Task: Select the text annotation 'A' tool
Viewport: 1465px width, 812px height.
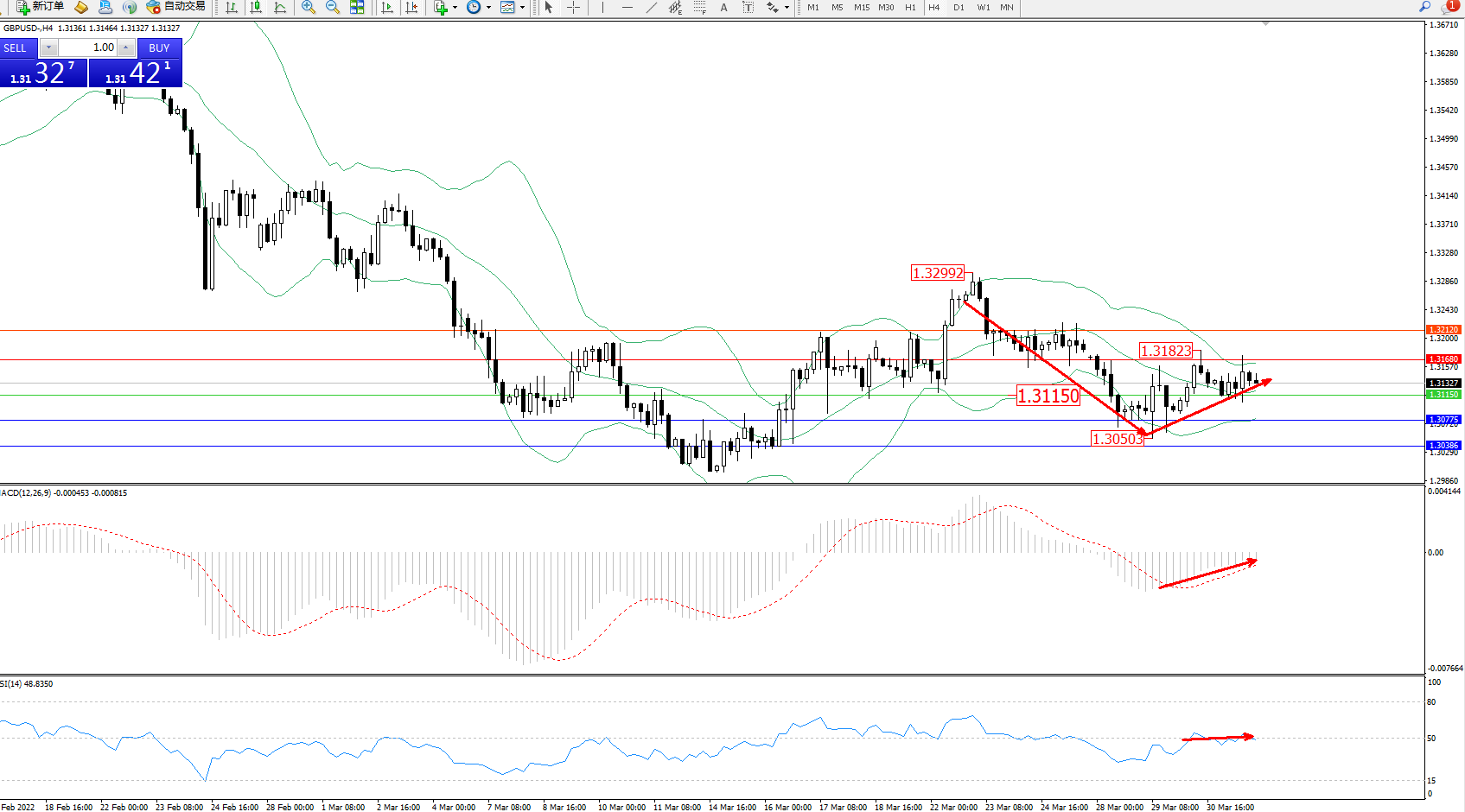Action: point(723,7)
